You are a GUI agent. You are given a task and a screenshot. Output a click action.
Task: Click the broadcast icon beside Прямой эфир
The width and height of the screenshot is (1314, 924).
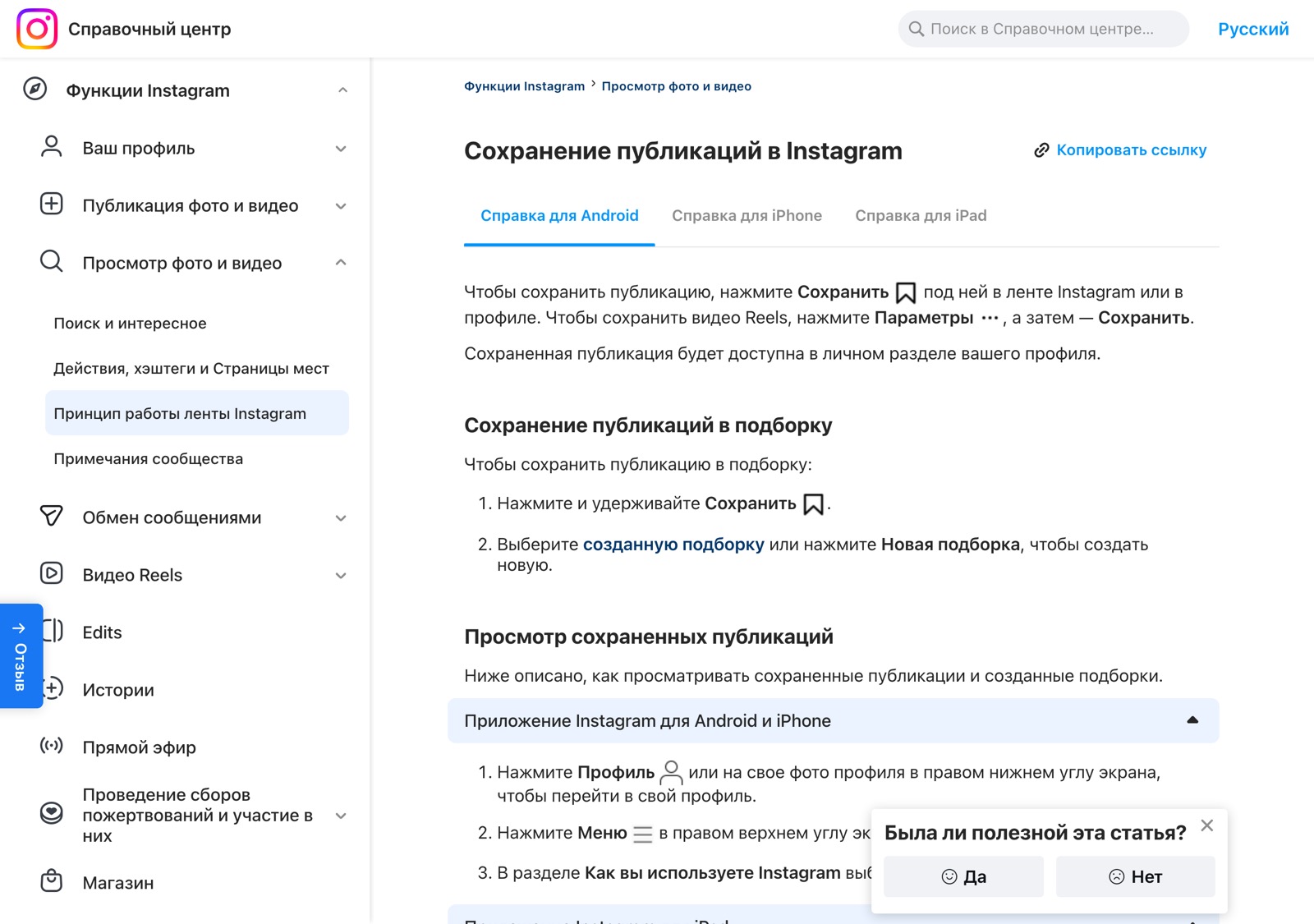pos(52,746)
